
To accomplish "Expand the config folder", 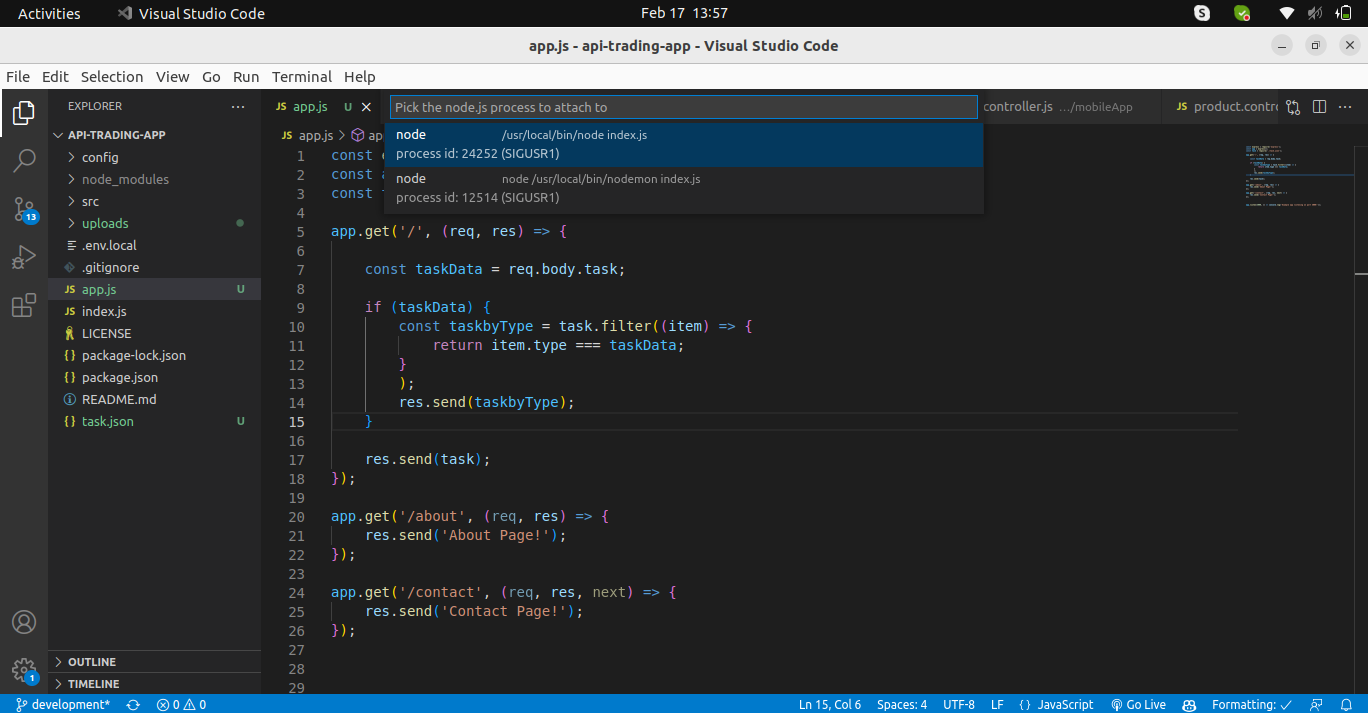I will (x=100, y=157).
